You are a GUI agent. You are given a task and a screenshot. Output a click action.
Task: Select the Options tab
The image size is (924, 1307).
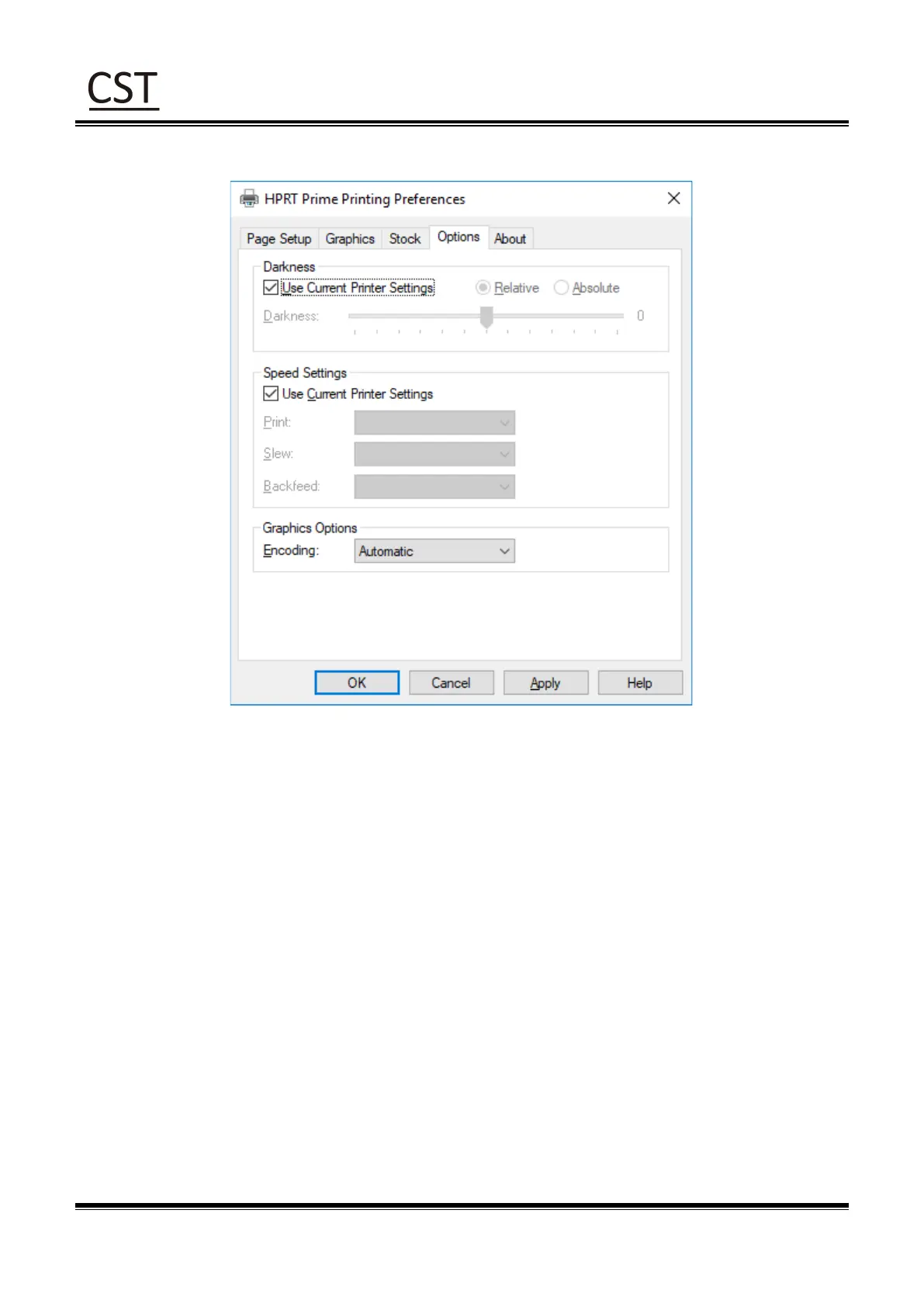point(459,237)
